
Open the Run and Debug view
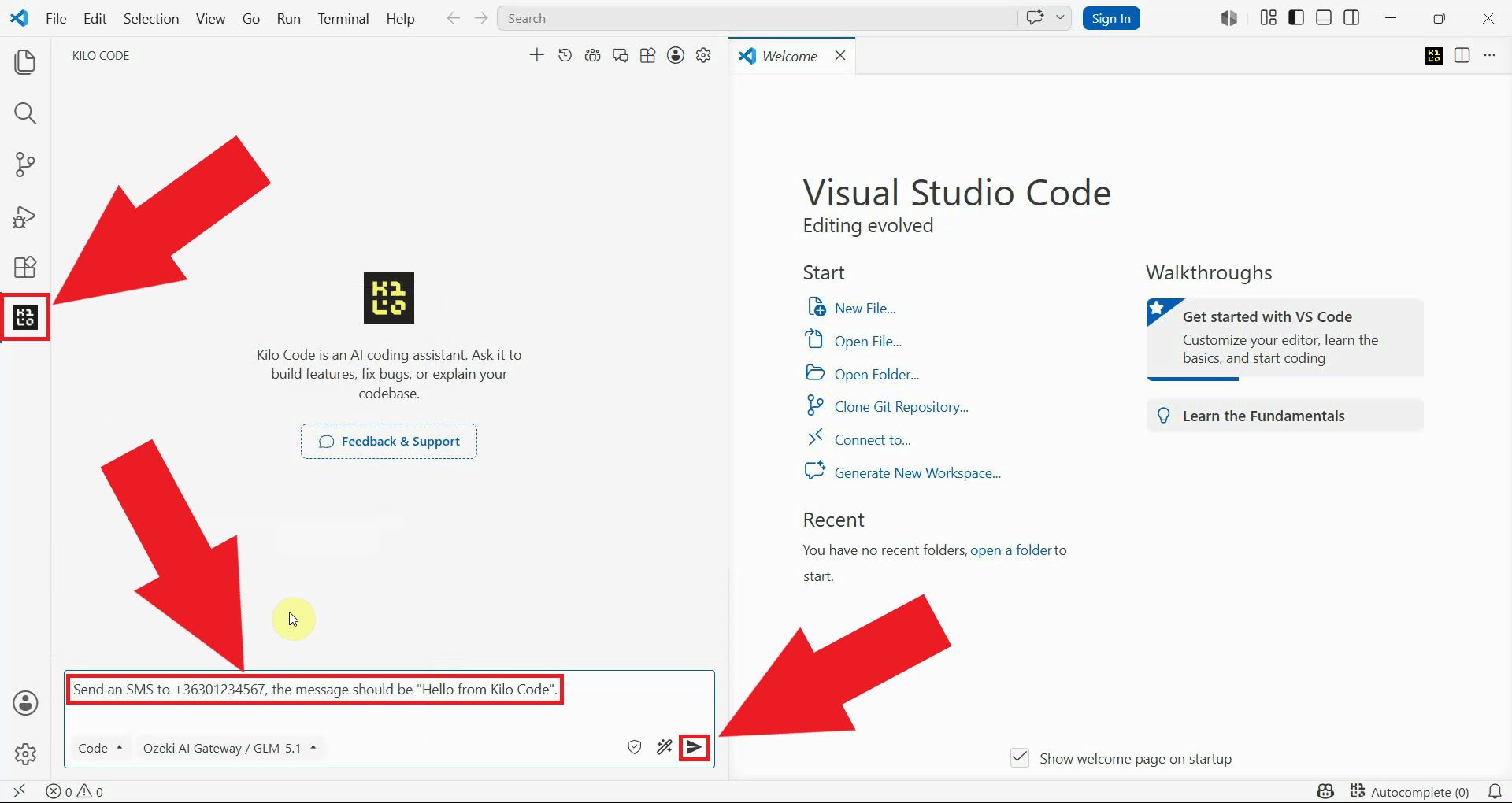(x=25, y=216)
